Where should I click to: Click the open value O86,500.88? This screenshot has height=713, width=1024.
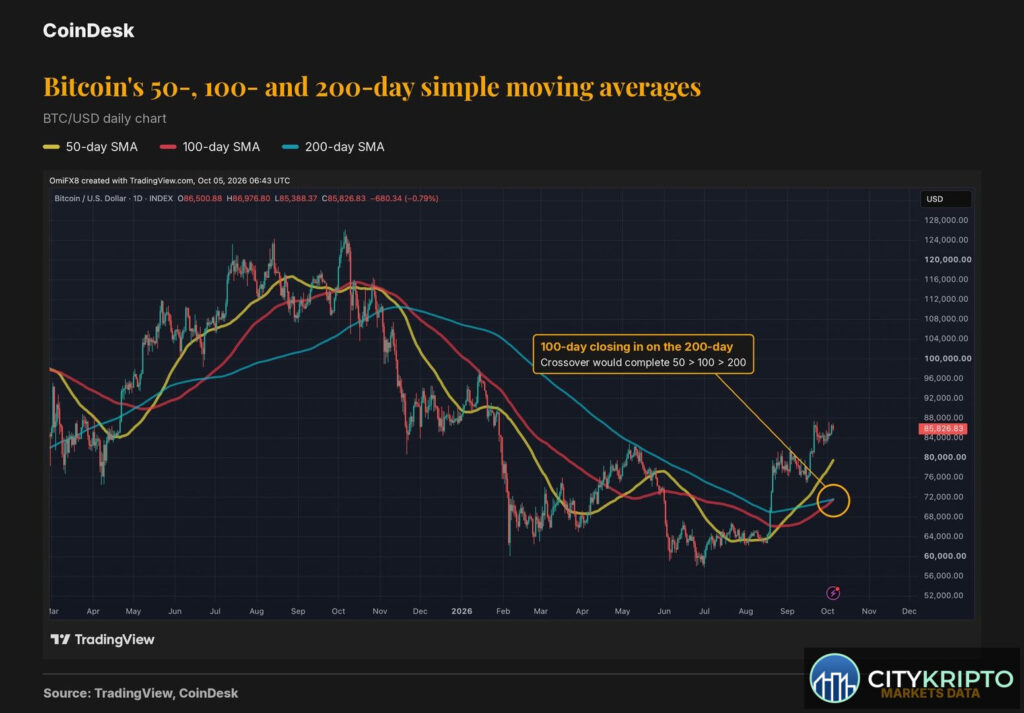(x=200, y=198)
